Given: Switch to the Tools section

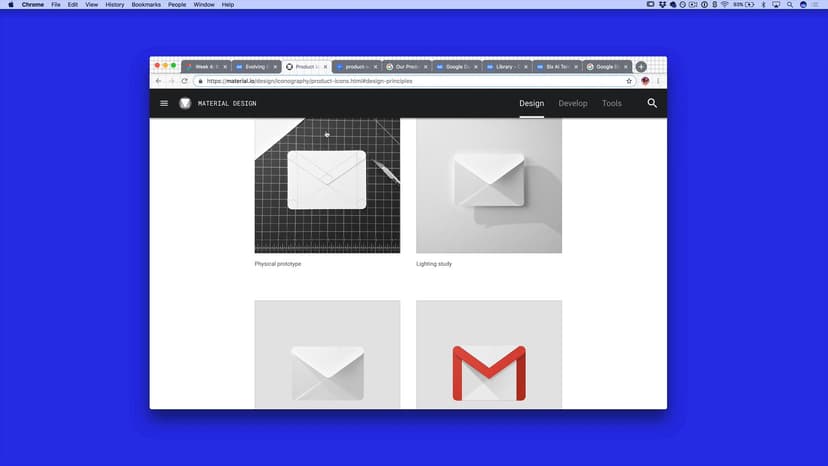Looking at the screenshot, I should (x=611, y=103).
